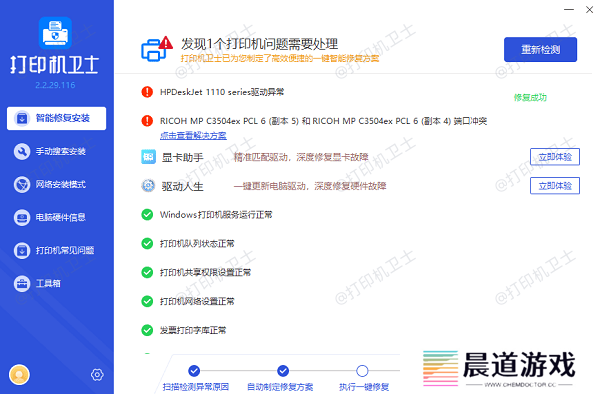The image size is (600, 394).
Task: Click green check for 发票打印字库正常
Action: coord(147,330)
